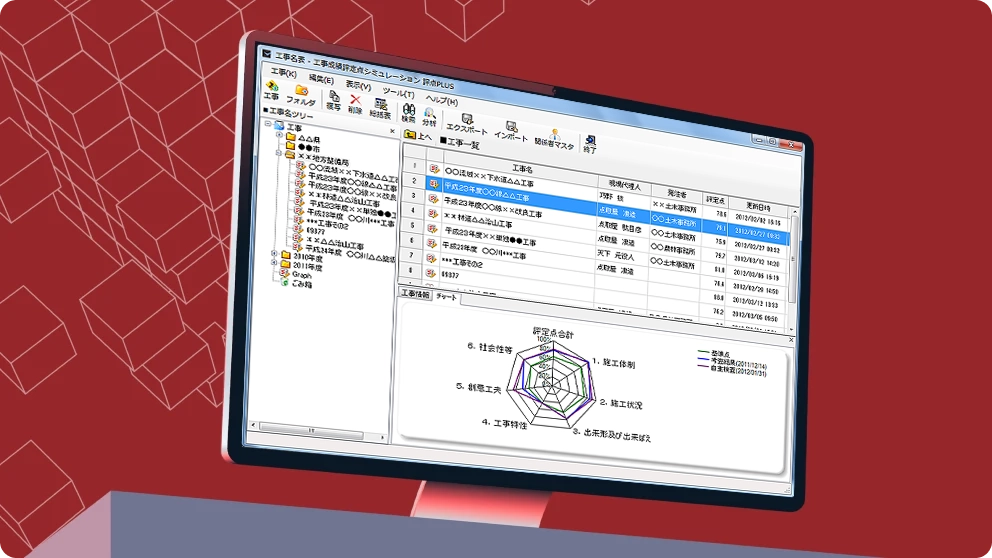Open the ツール(T) menu
This screenshot has height=558, width=992.
(x=397, y=93)
